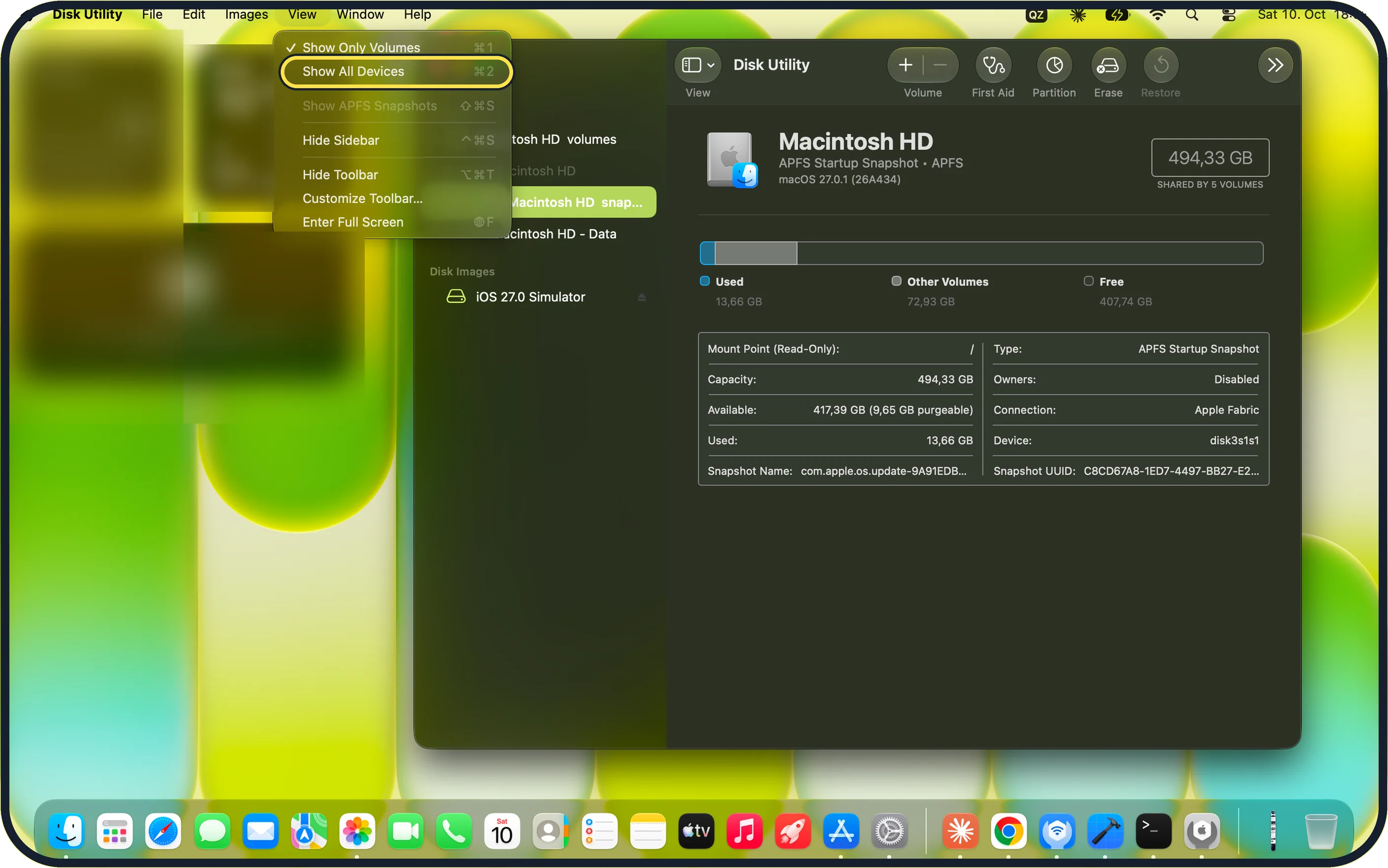Viewport: 1388px width, 868px height.
Task: Click the Erase disk tool
Action: [1108, 66]
